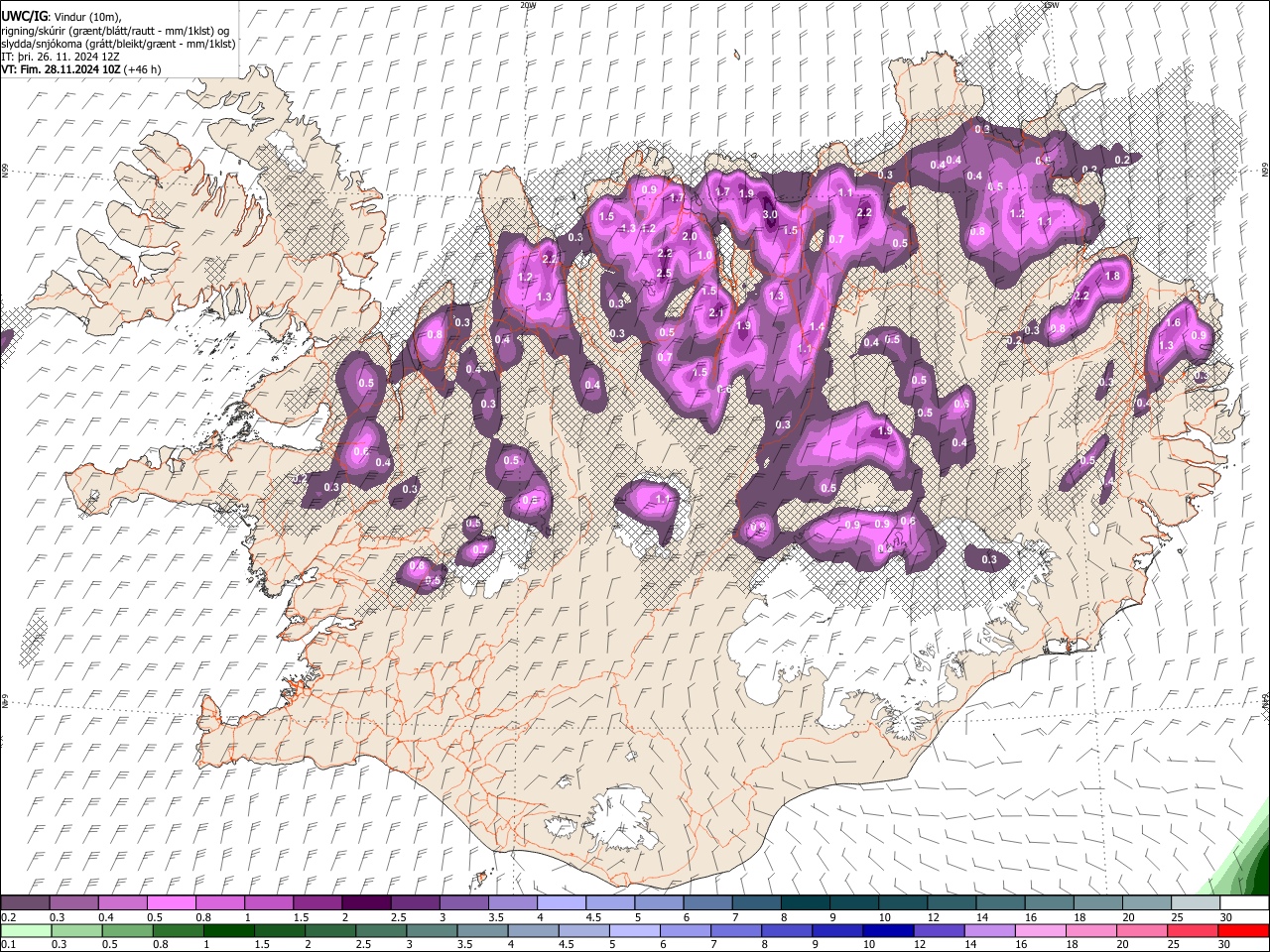Pick the bright pink snow swatch between 0.5 and 0.8

pyautogui.click(x=171, y=903)
